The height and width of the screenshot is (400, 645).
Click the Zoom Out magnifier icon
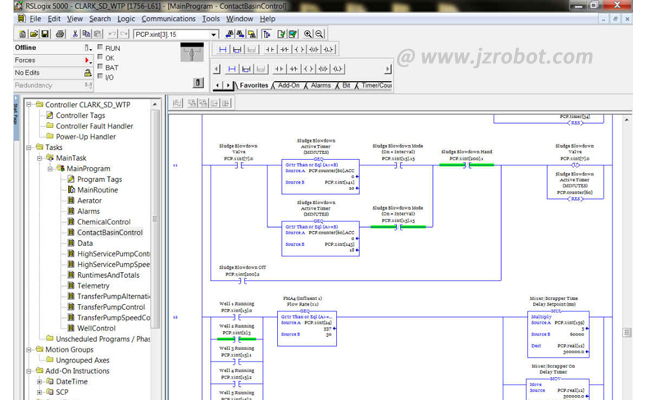(x=320, y=34)
